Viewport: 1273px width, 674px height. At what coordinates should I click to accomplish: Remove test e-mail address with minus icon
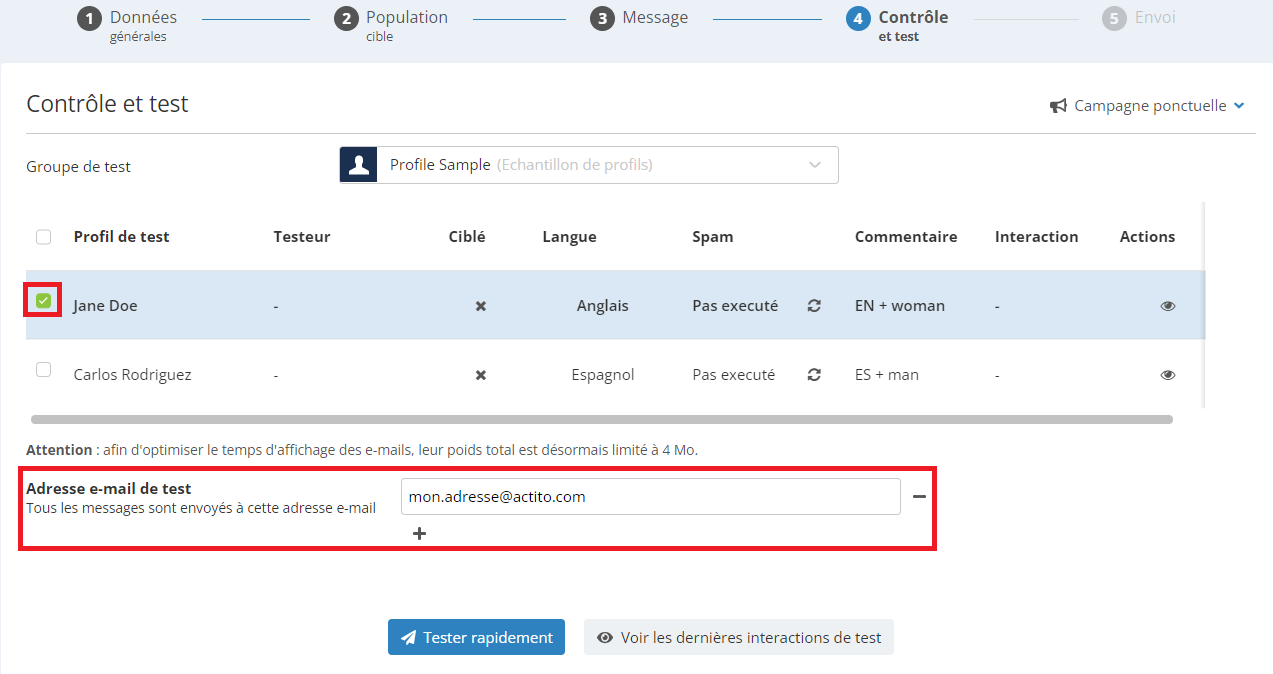(x=919, y=496)
